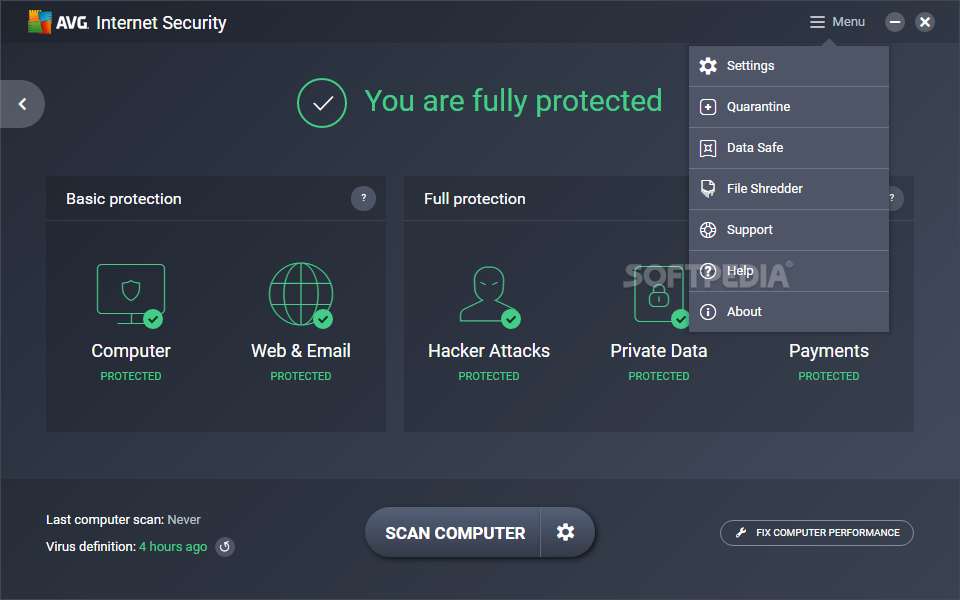Click 'You are fully protected' headline
The height and width of the screenshot is (600, 960).
513,101
